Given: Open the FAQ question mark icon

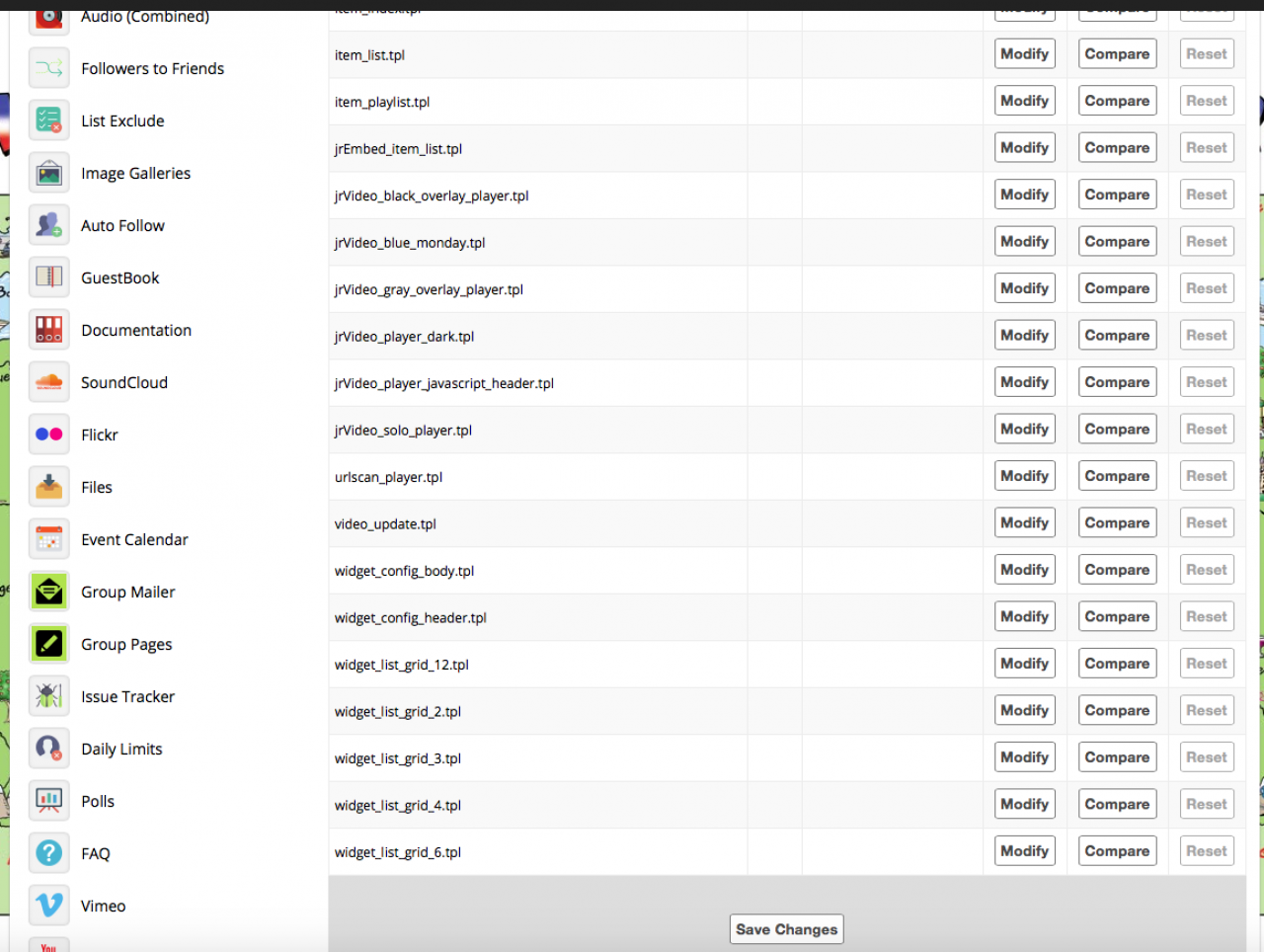Looking at the screenshot, I should point(49,853).
